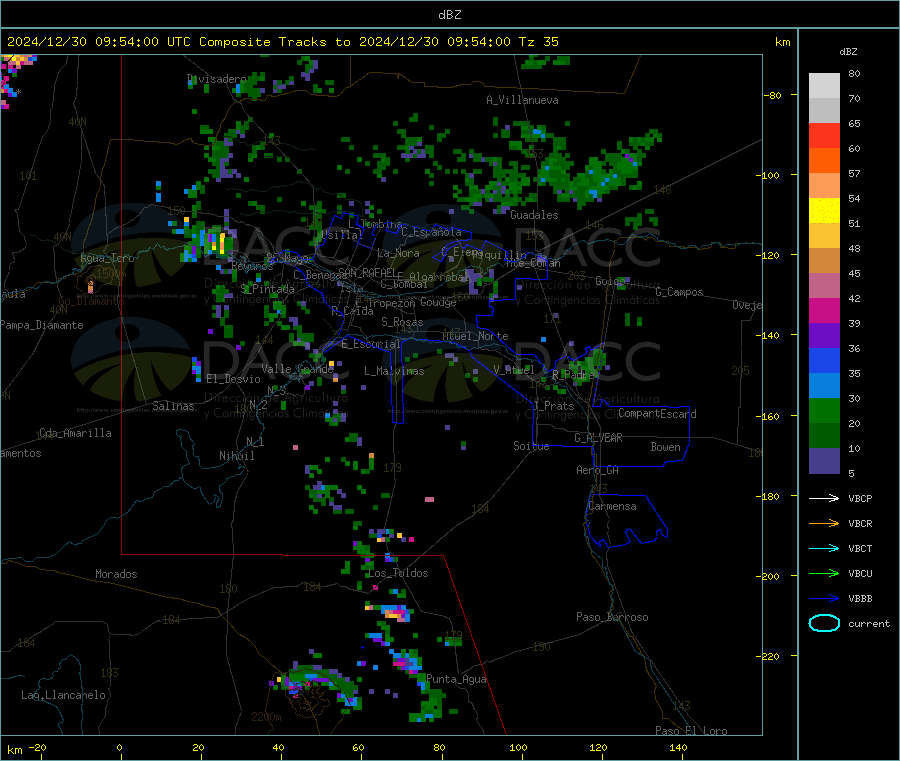This screenshot has height=761, width=900.
Task: Pick the purple swatch near label 39
Action: 824,336
